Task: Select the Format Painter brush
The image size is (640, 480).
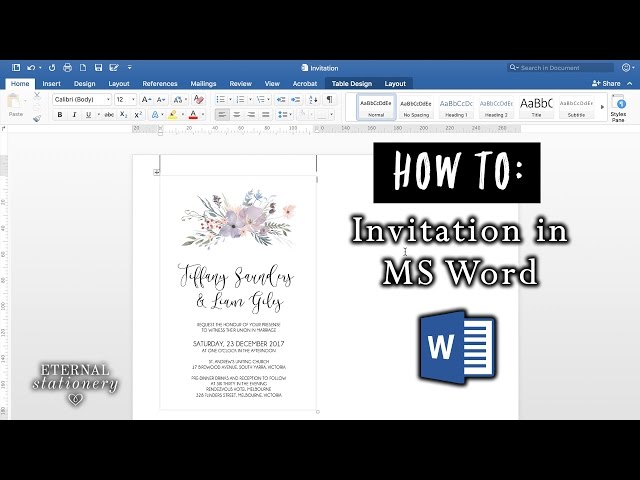Action: click(x=37, y=118)
